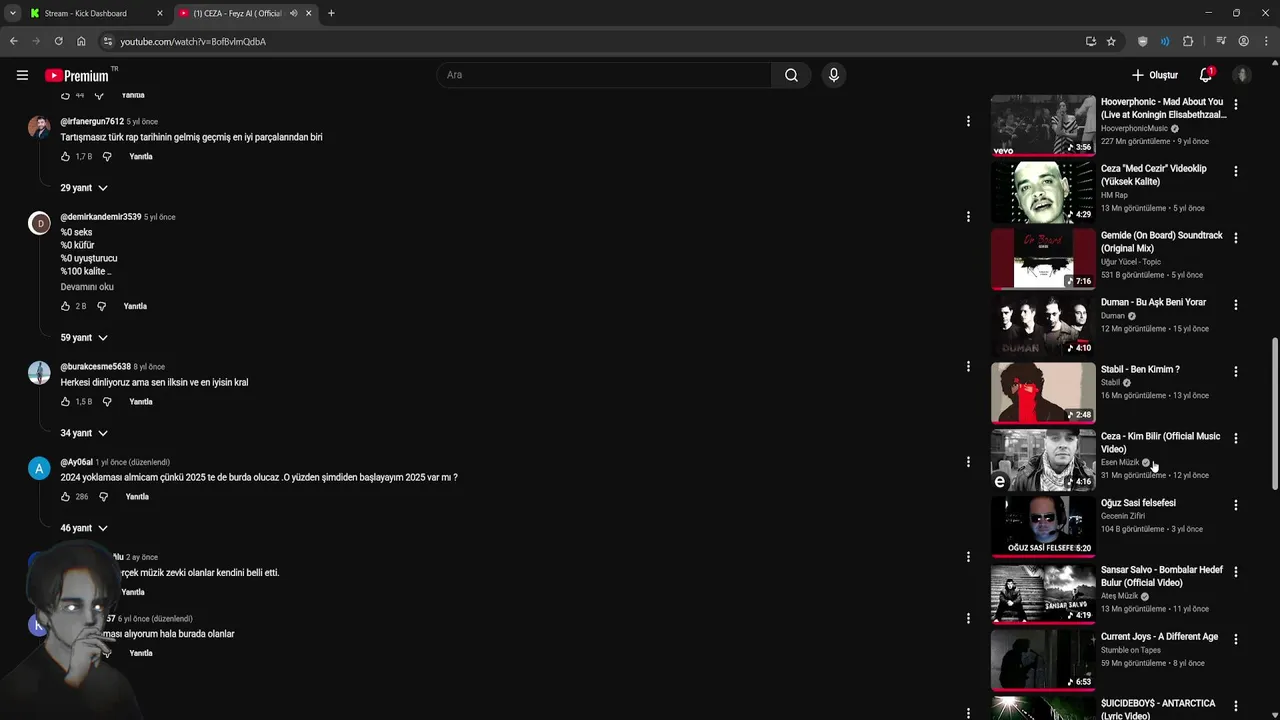Like the comment by @demirkandemir3539
The width and height of the screenshot is (1280, 720).
[66, 306]
